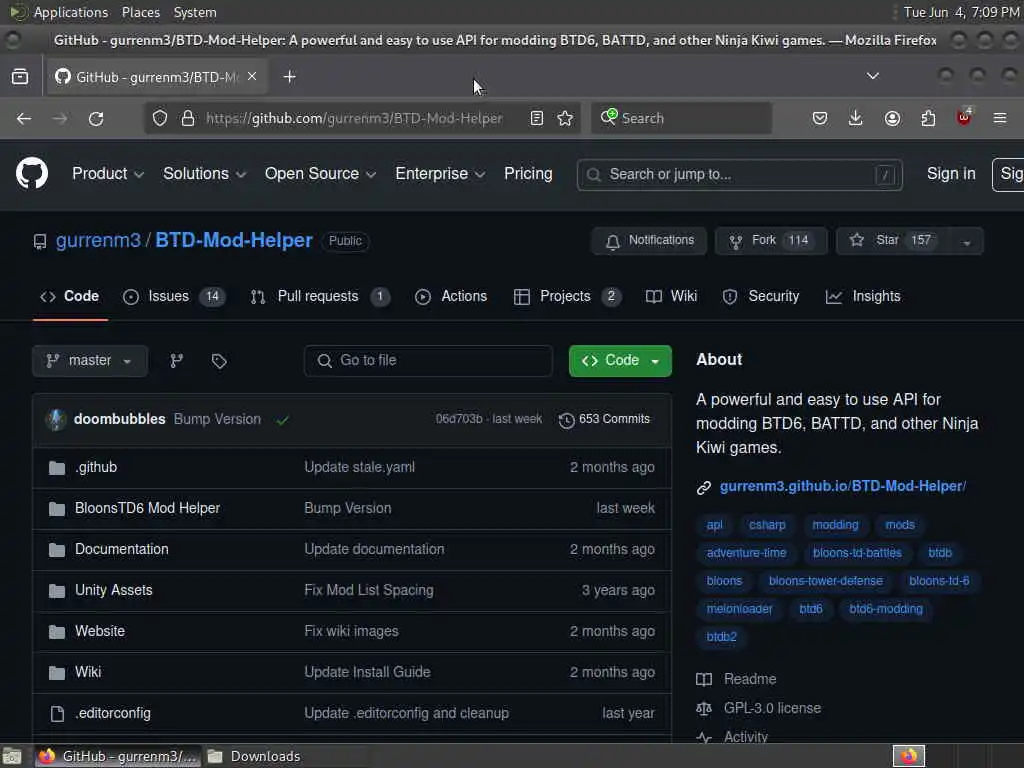Click the site padlock icon
1024x768 pixels.
tap(188, 118)
